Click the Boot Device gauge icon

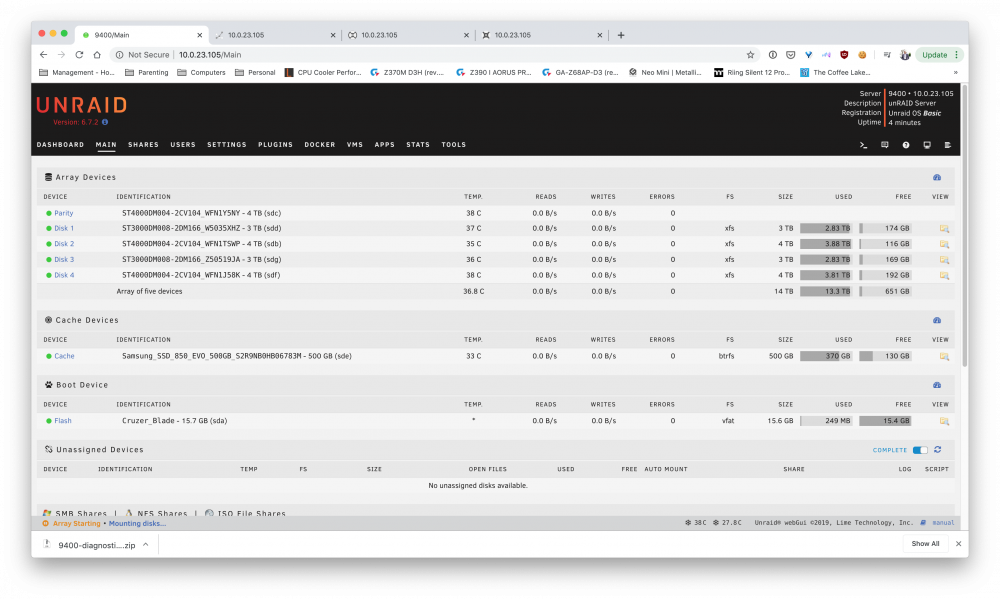coord(937,385)
